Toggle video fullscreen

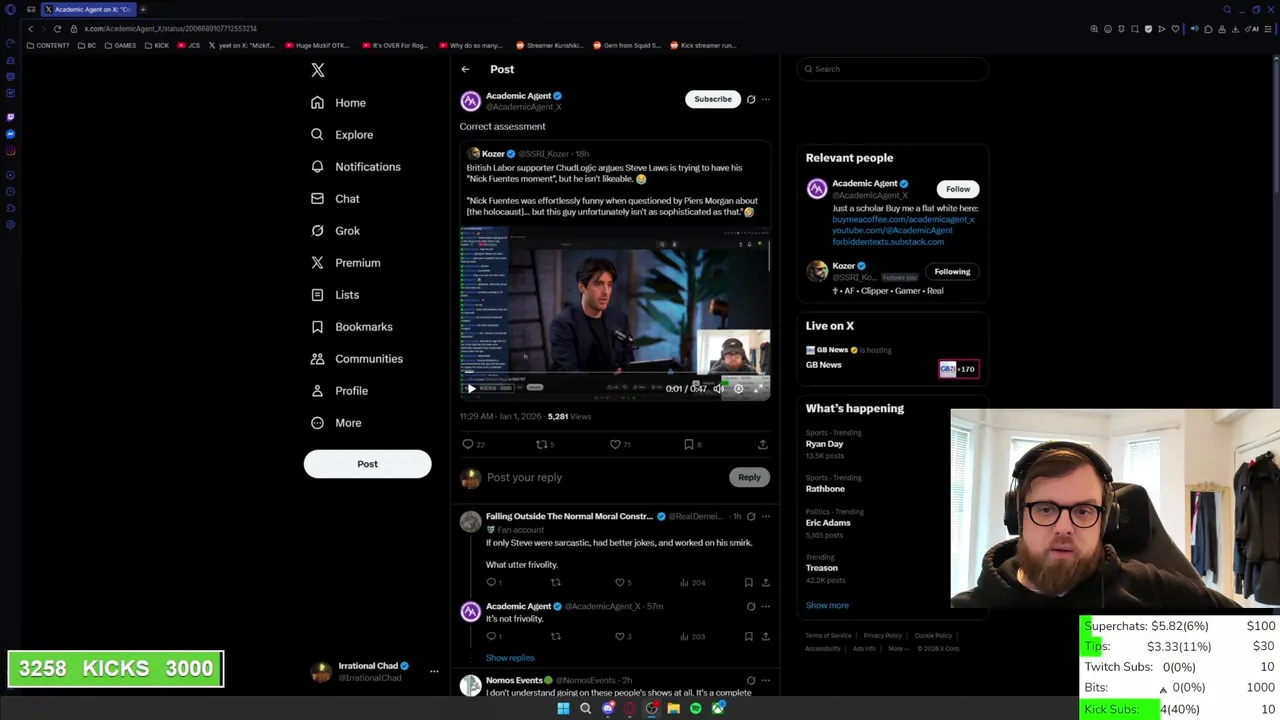758,389
